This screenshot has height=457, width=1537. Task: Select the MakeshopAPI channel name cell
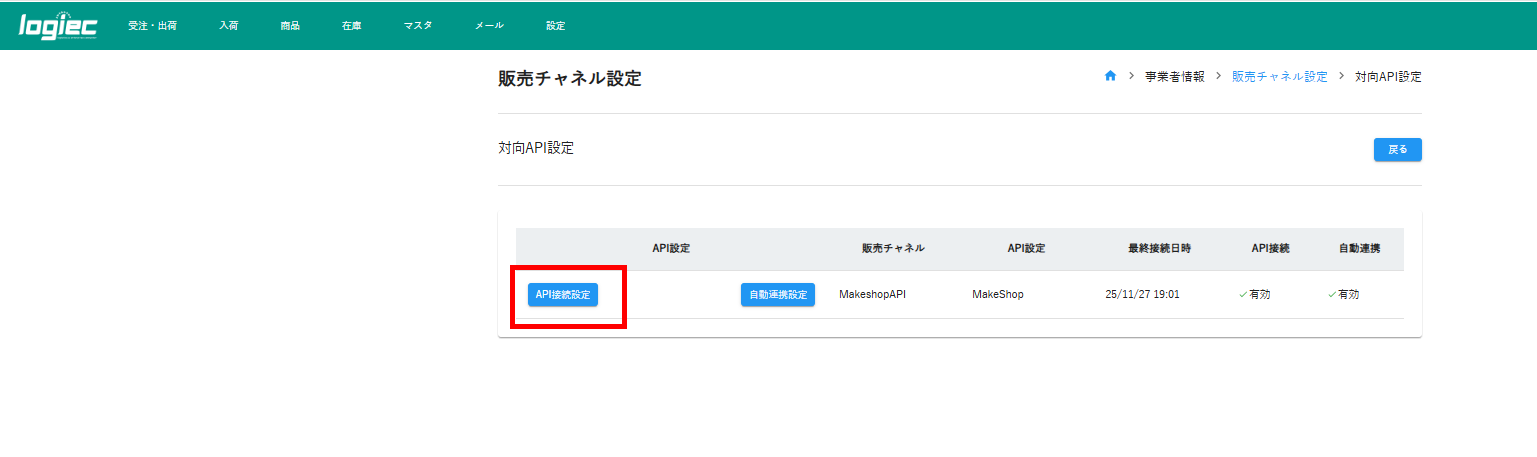click(872, 295)
